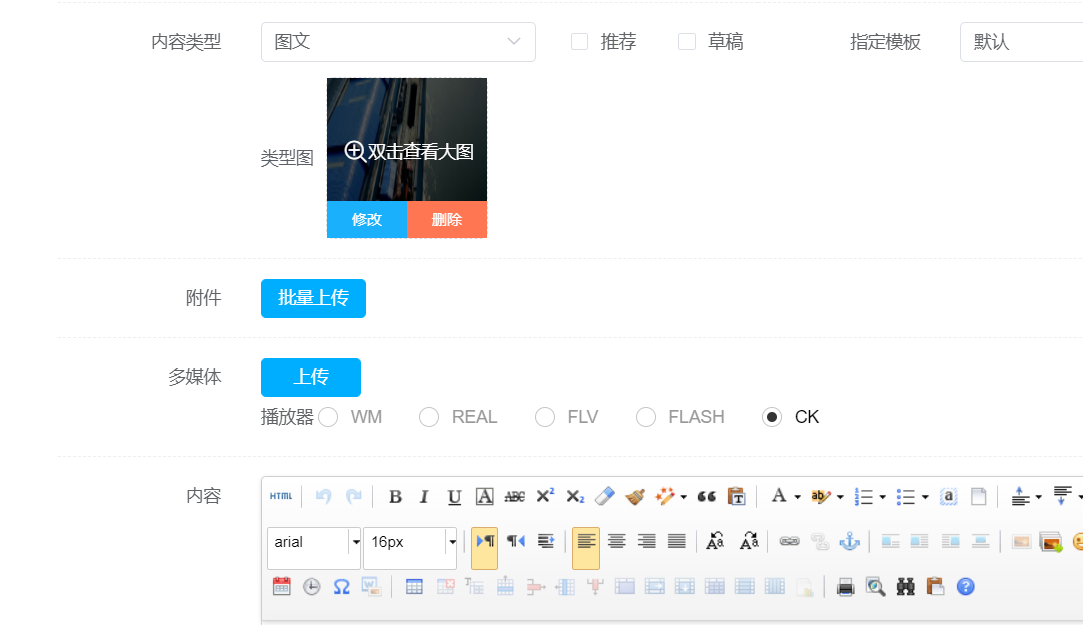The image size is (1083, 625).
Task: Insert a blockquote
Action: click(707, 497)
